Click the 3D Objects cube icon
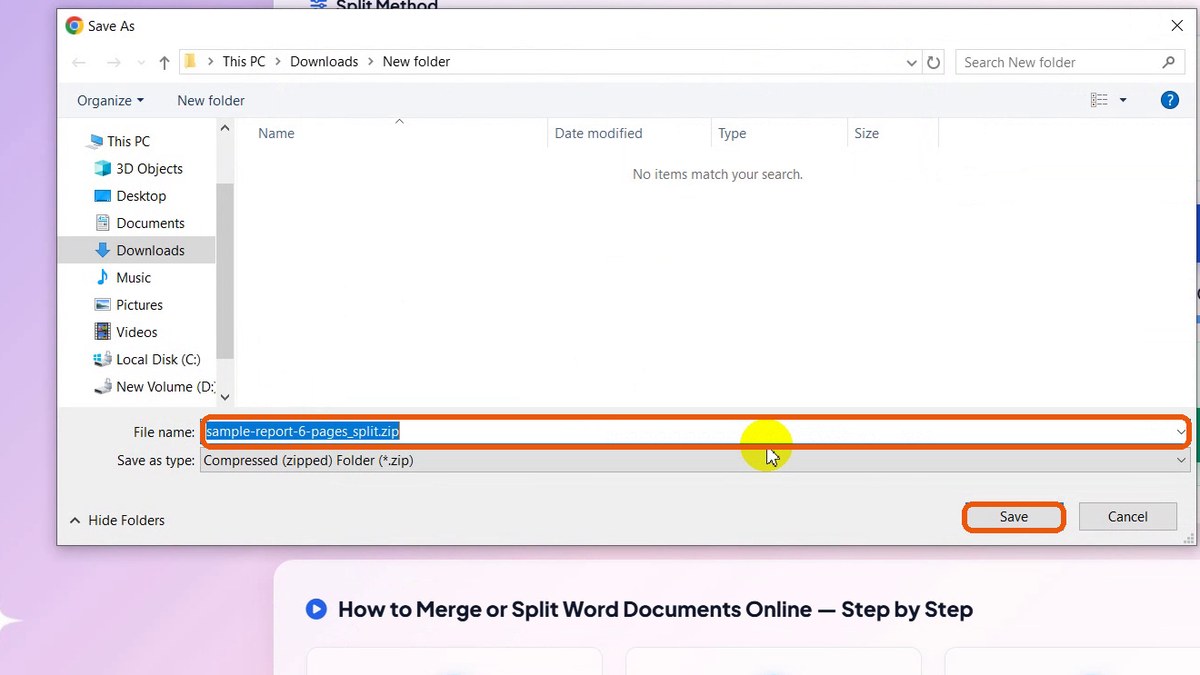Screen dimensions: 1200x675 [x=102, y=168]
